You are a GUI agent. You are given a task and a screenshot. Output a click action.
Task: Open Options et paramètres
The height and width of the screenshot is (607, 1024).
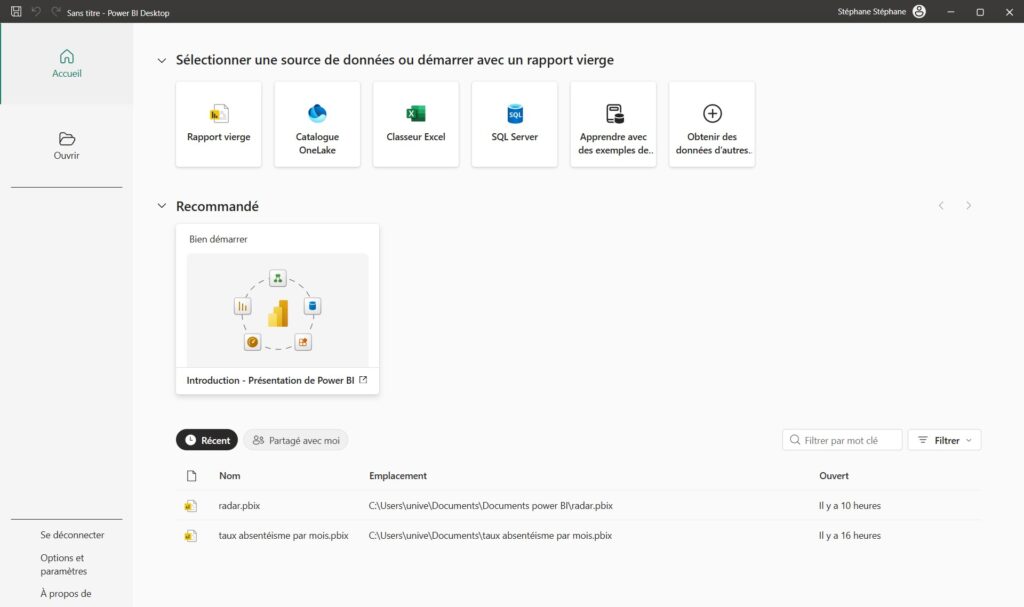[x=63, y=564]
